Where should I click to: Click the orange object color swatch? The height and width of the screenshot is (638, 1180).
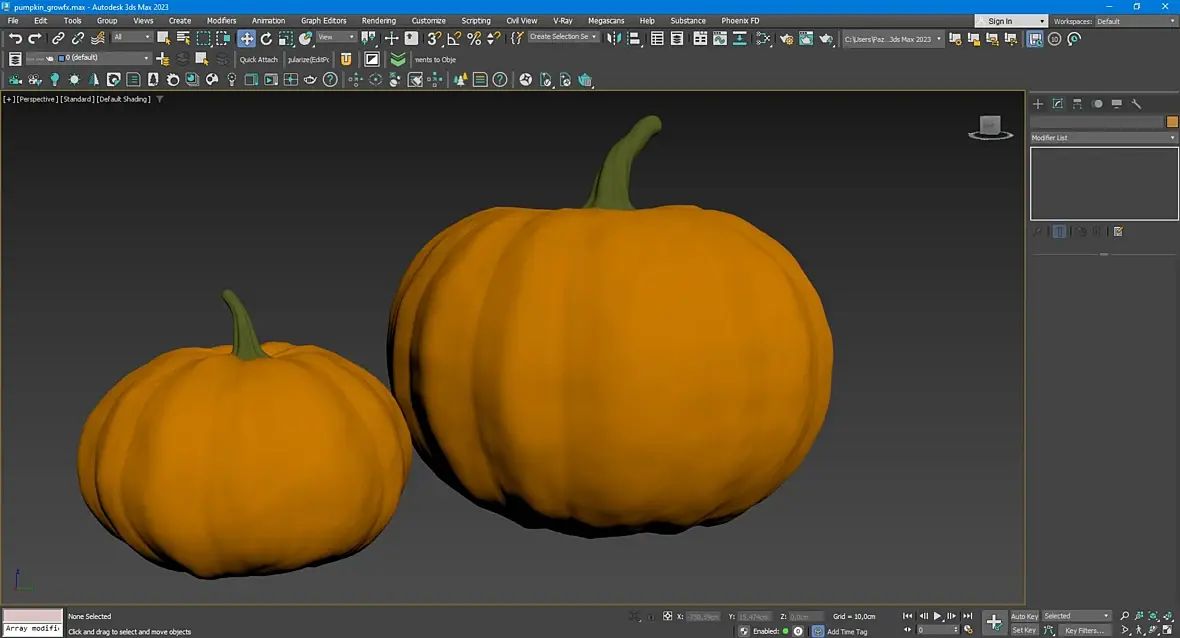[1172, 122]
